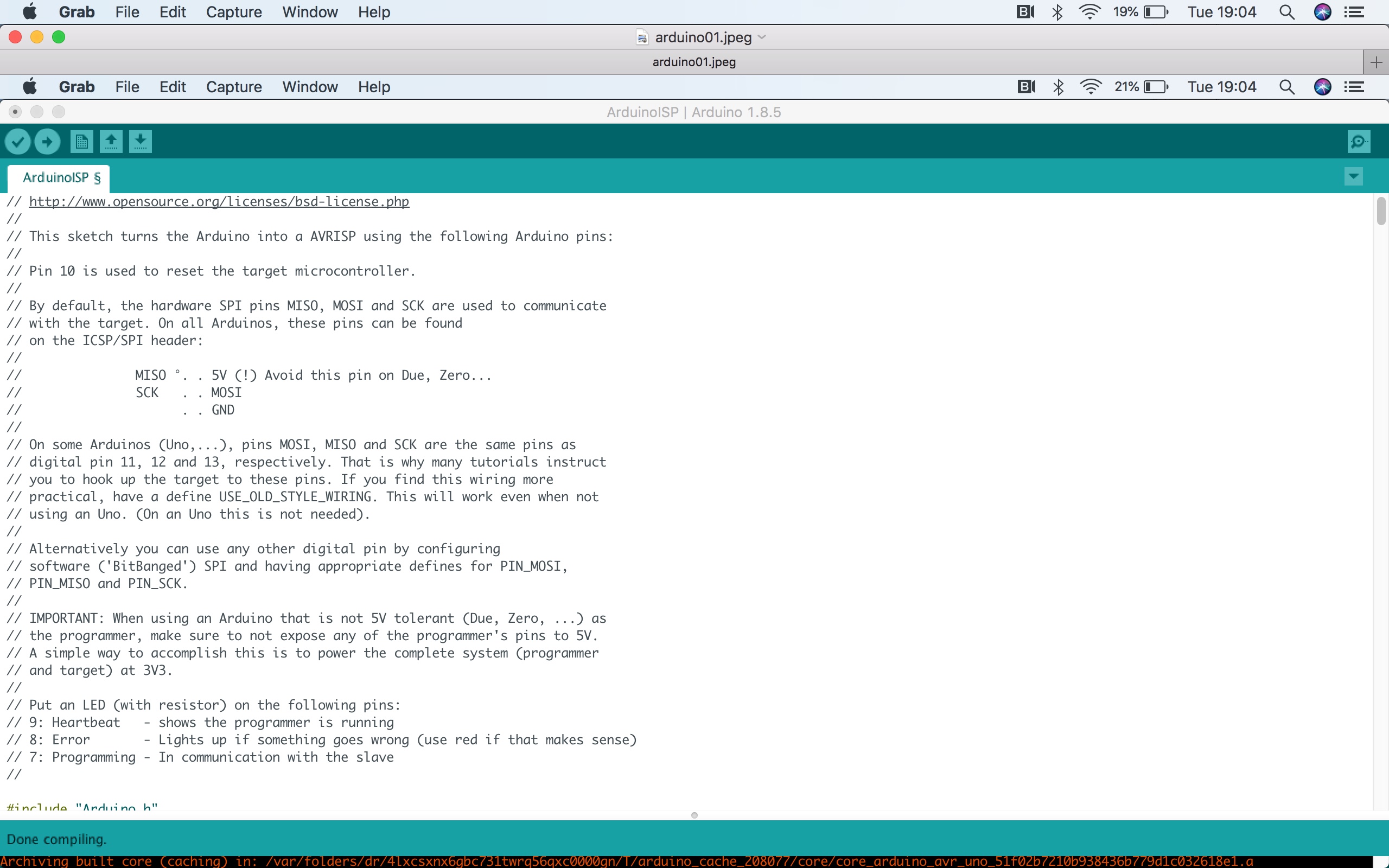Click Grab in the captured inner menu bar
The height and width of the screenshot is (868, 1389).
pyautogui.click(x=77, y=87)
